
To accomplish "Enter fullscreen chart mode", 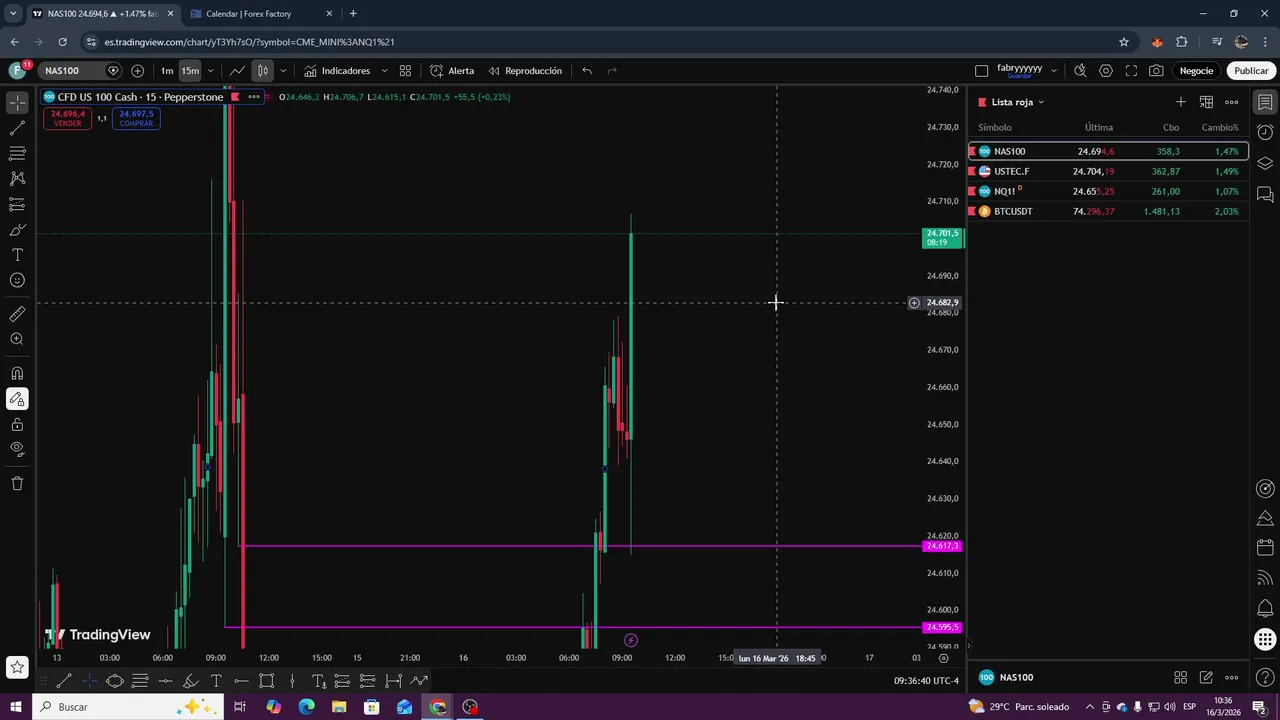I will click(x=1131, y=71).
